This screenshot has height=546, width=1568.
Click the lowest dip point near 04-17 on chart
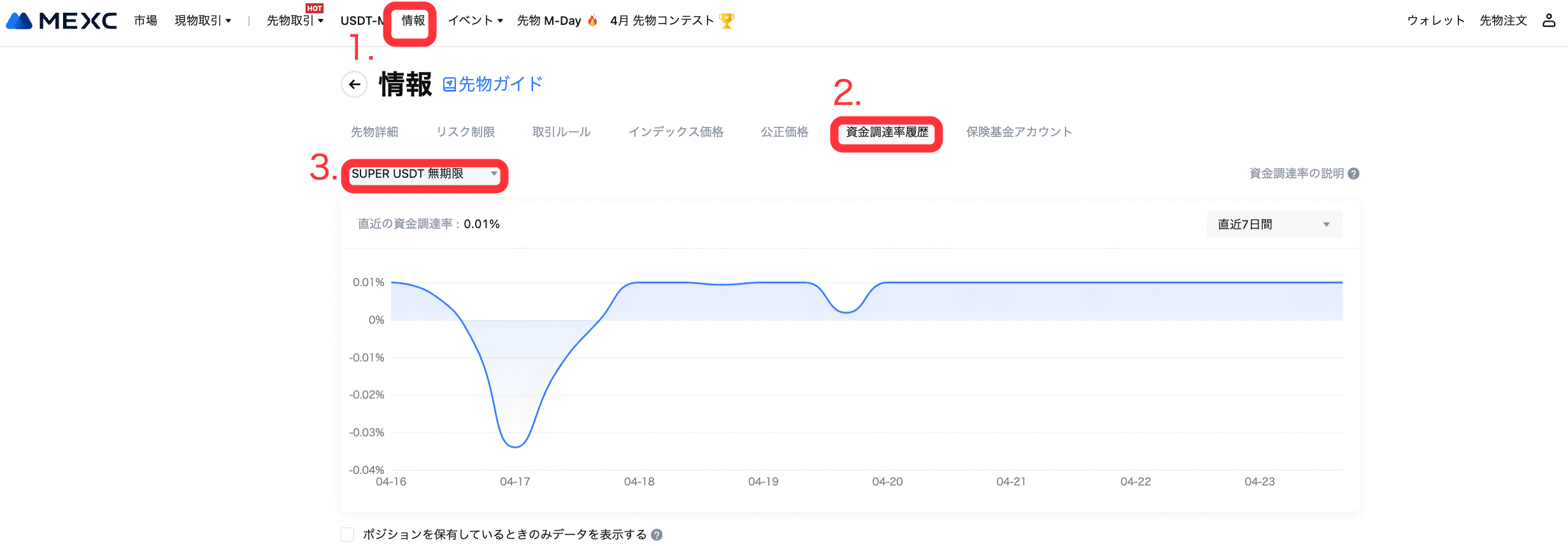515,447
